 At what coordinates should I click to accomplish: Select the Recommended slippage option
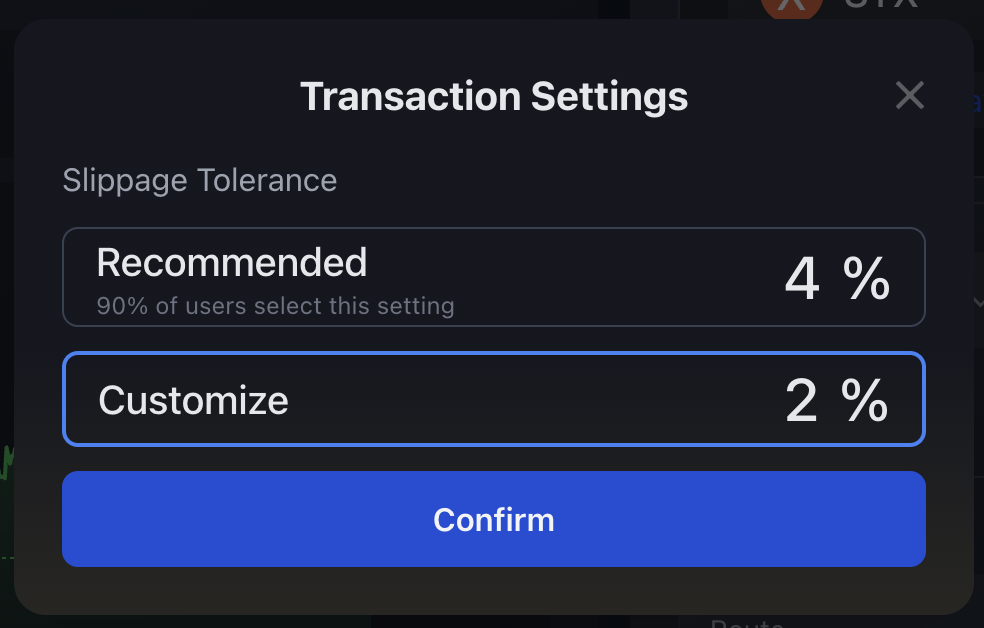(x=494, y=277)
